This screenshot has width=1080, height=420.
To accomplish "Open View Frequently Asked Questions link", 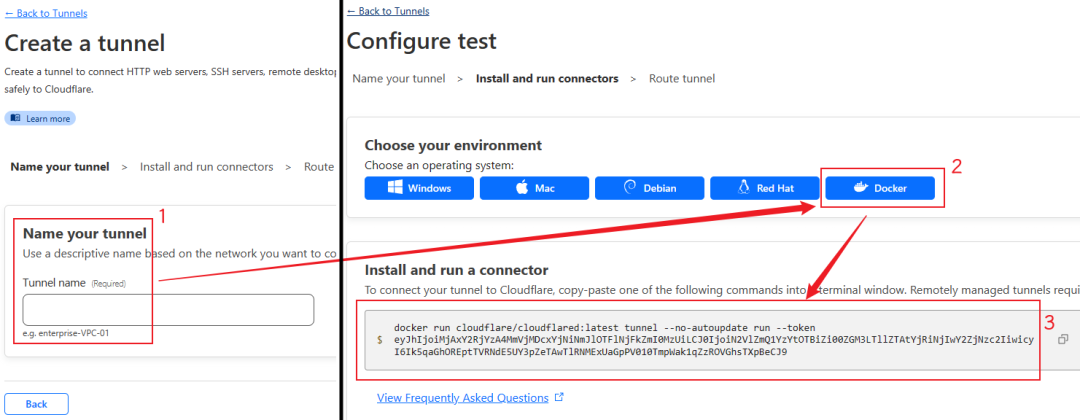I will tap(462, 398).
